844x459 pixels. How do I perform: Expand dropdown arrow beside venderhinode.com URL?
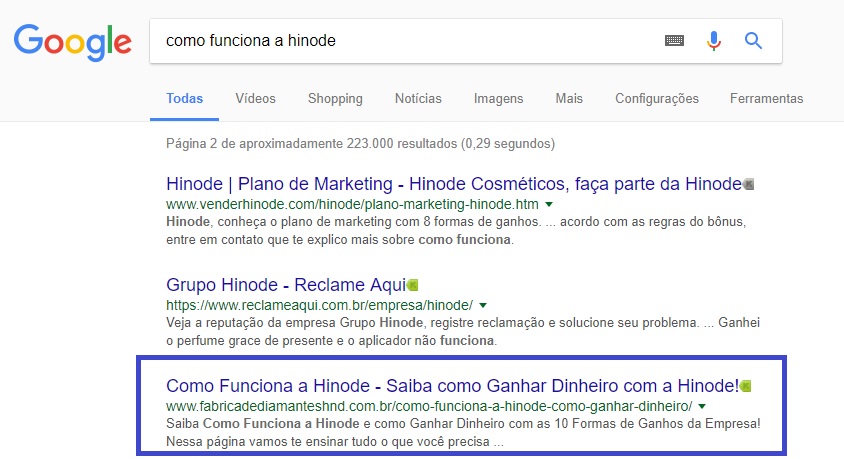548,204
